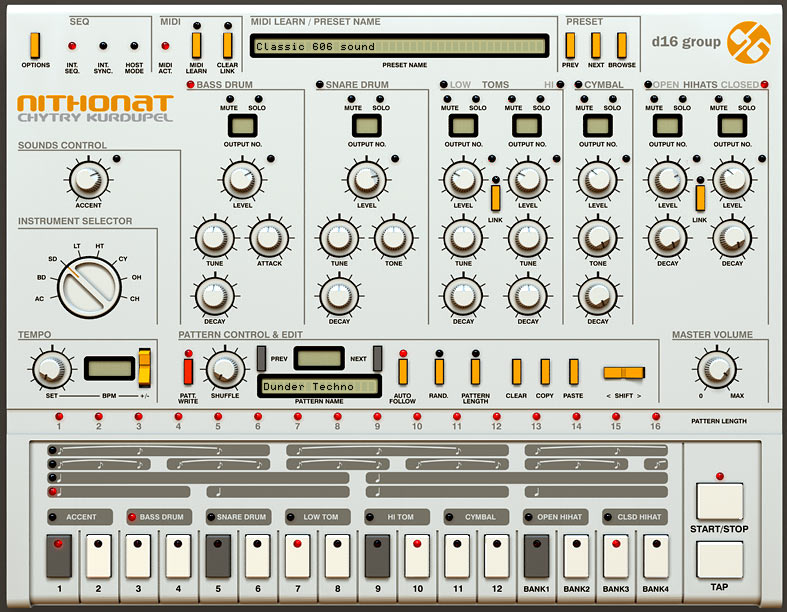The height and width of the screenshot is (612, 787).
Task: Mute the Snare Drum
Action: 352,99
